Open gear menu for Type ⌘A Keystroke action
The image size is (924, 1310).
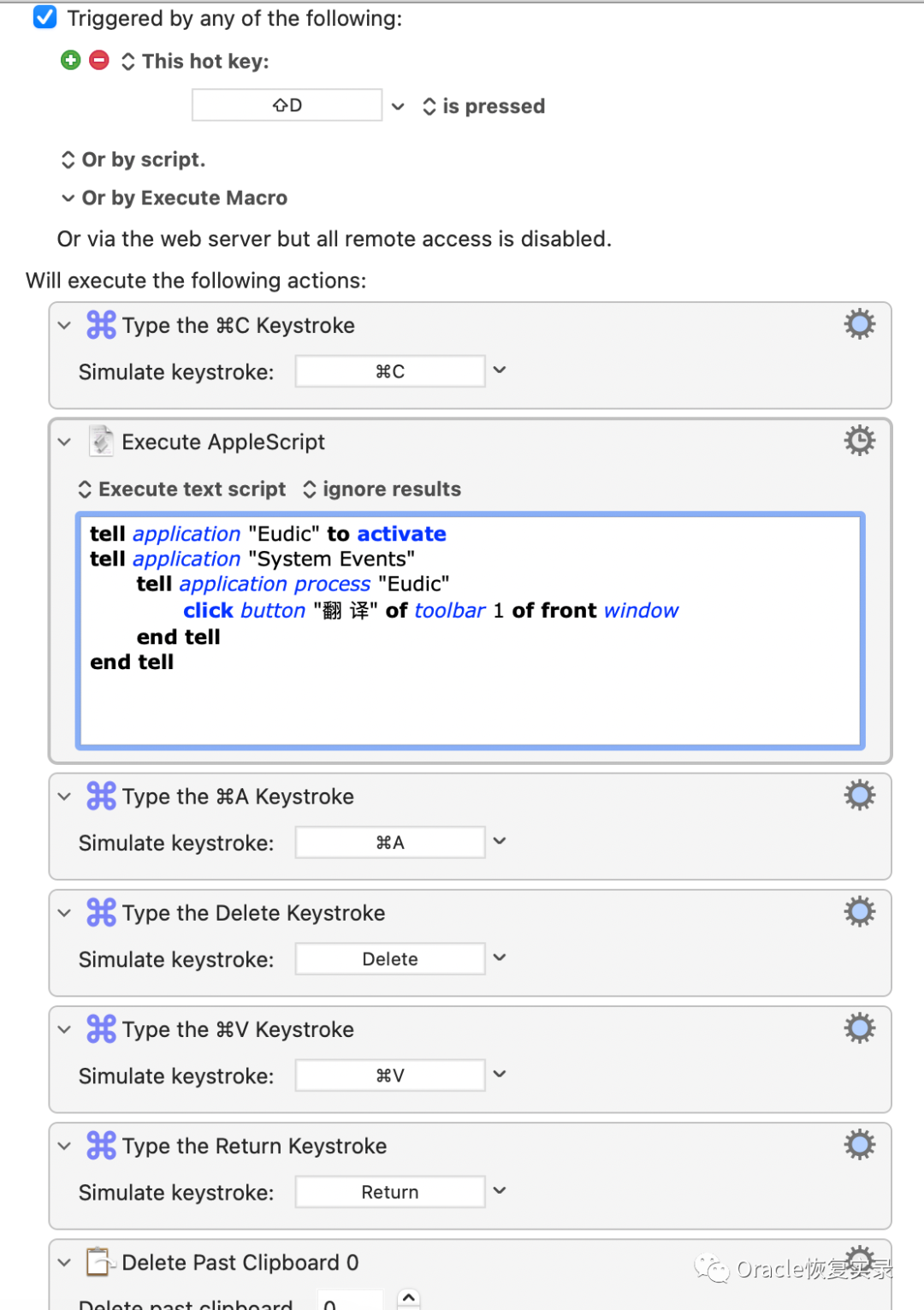pos(860,796)
